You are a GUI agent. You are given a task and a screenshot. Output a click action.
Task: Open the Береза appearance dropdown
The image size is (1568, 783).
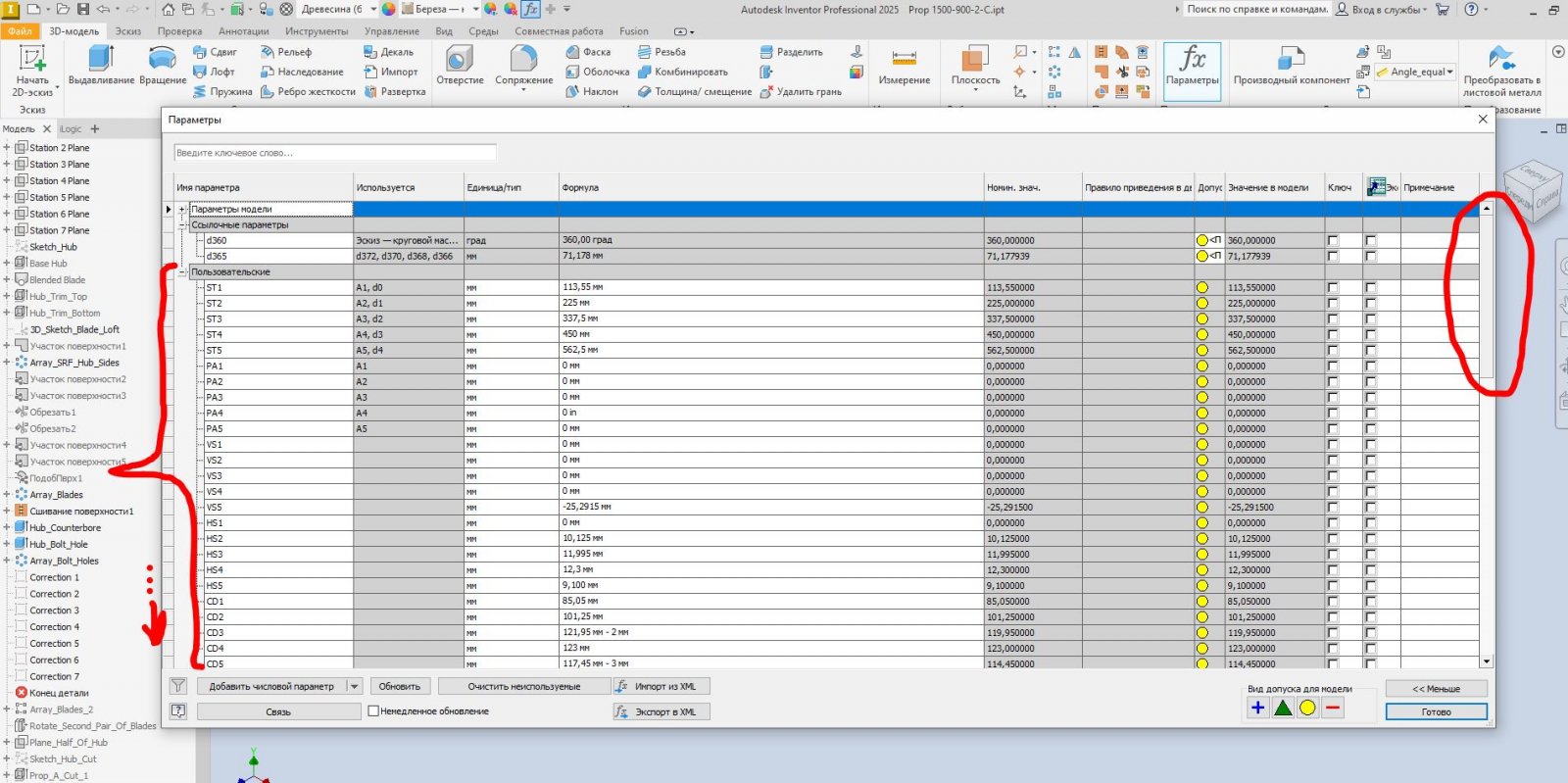pyautogui.click(x=476, y=9)
